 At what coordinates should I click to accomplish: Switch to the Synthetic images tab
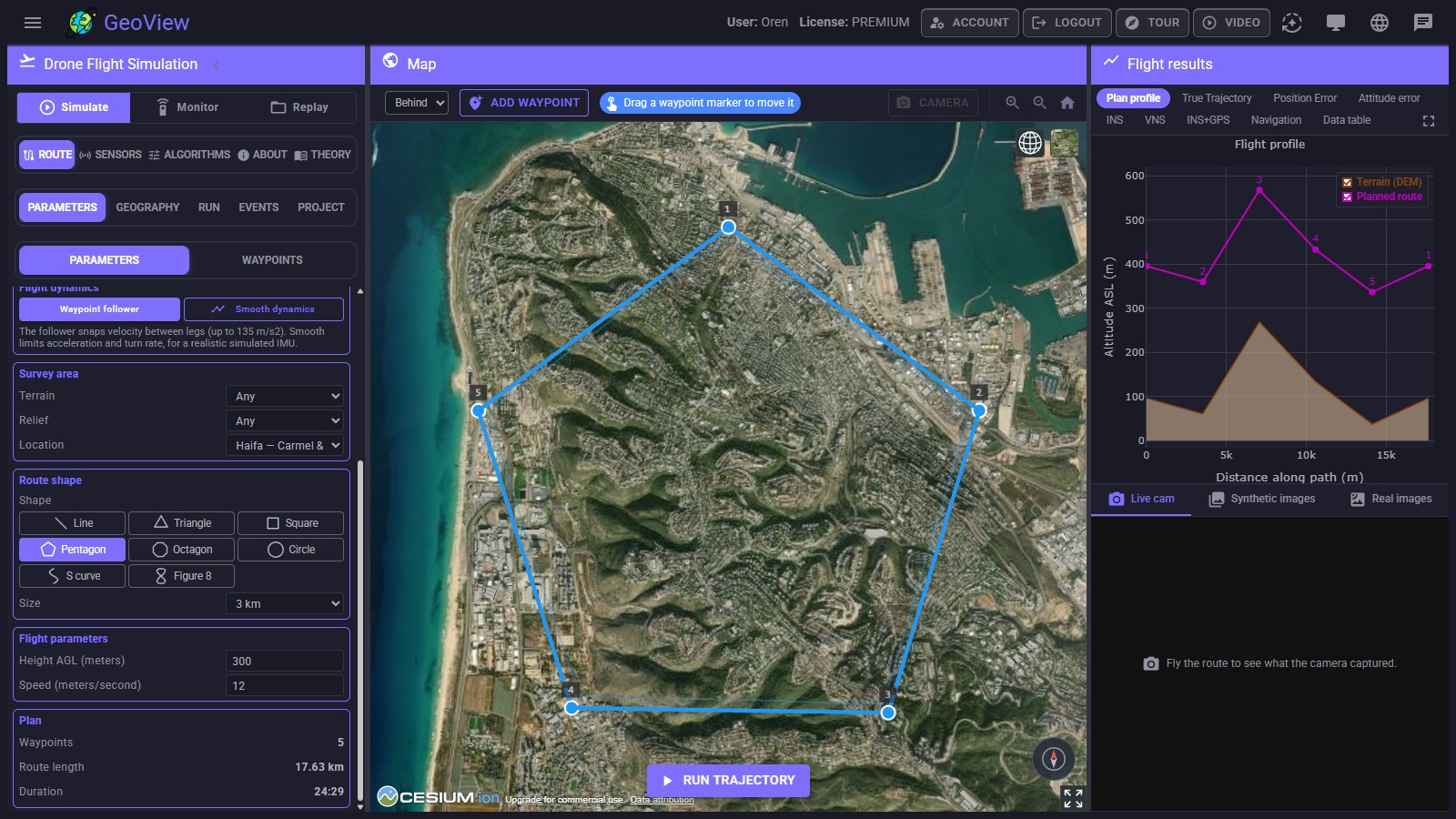point(1261,499)
